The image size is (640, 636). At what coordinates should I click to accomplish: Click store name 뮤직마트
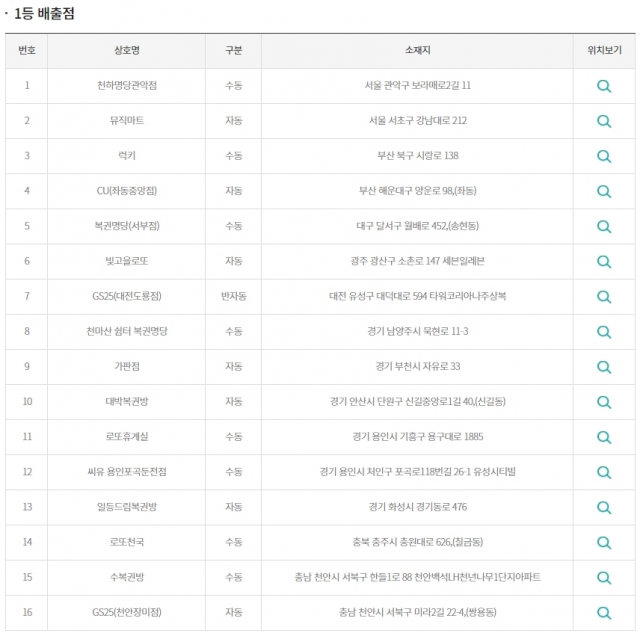[x=127, y=120]
